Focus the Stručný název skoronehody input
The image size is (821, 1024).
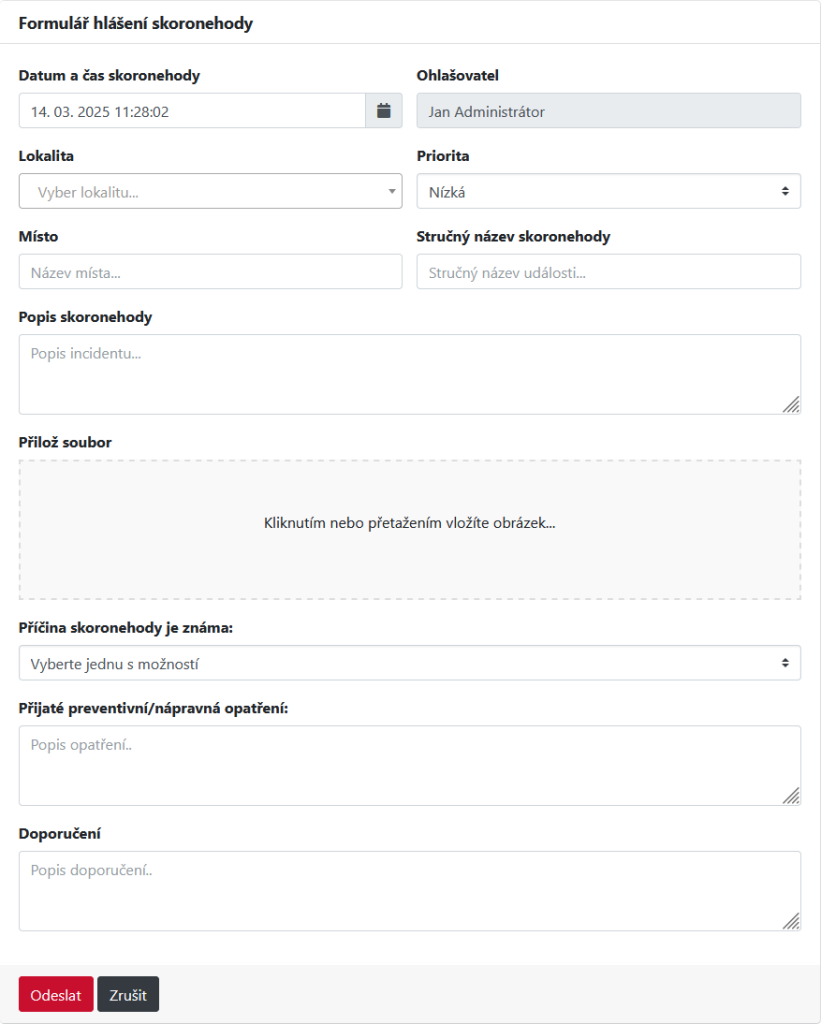click(608, 271)
